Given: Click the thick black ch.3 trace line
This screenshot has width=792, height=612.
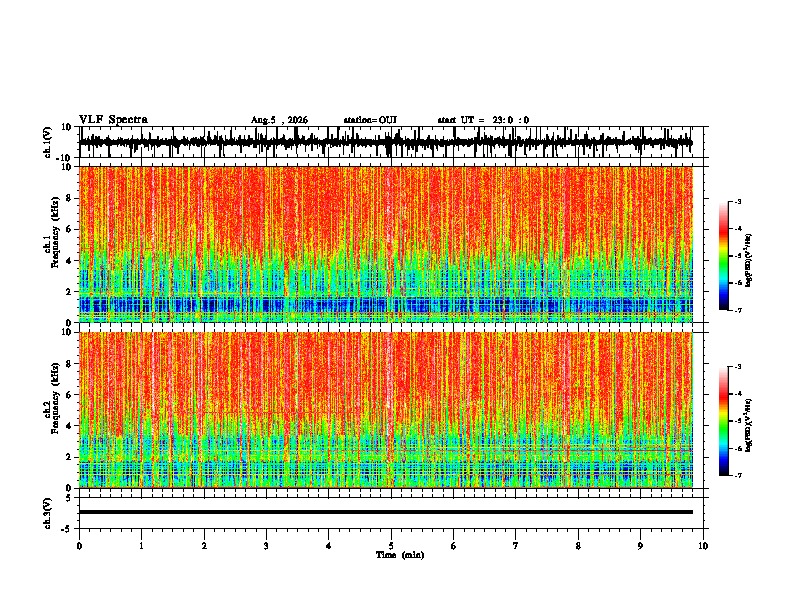Looking at the screenshot, I should (x=385, y=512).
